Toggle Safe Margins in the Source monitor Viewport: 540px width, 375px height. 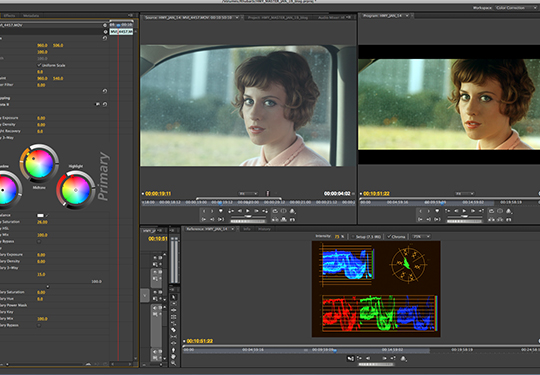[x=283, y=211]
